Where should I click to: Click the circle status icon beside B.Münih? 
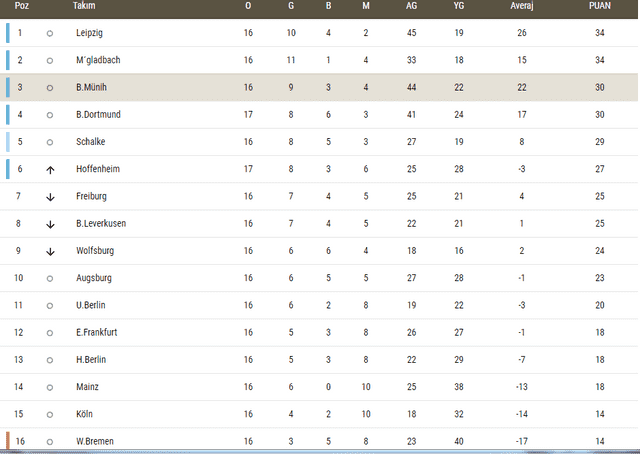click(50, 88)
